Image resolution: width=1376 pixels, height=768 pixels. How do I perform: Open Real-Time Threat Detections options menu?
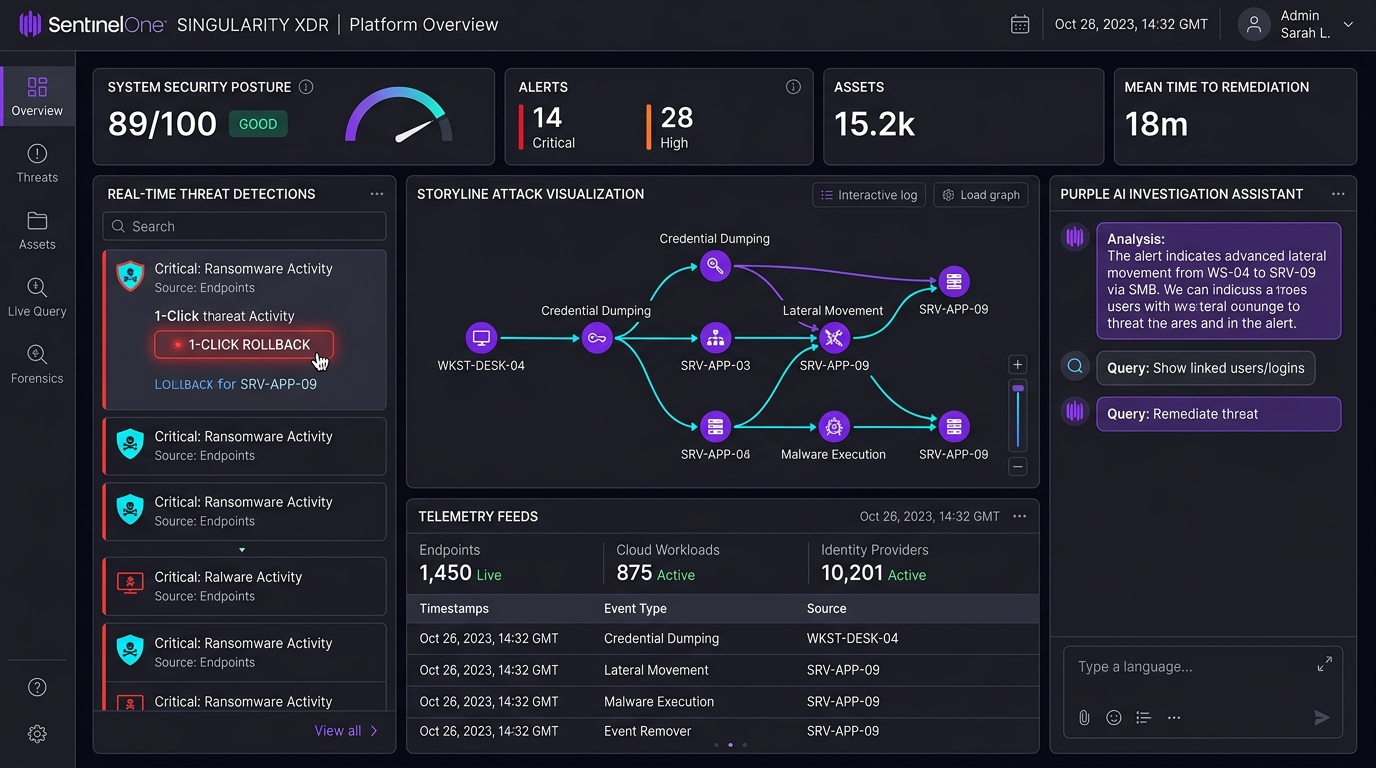pos(377,194)
